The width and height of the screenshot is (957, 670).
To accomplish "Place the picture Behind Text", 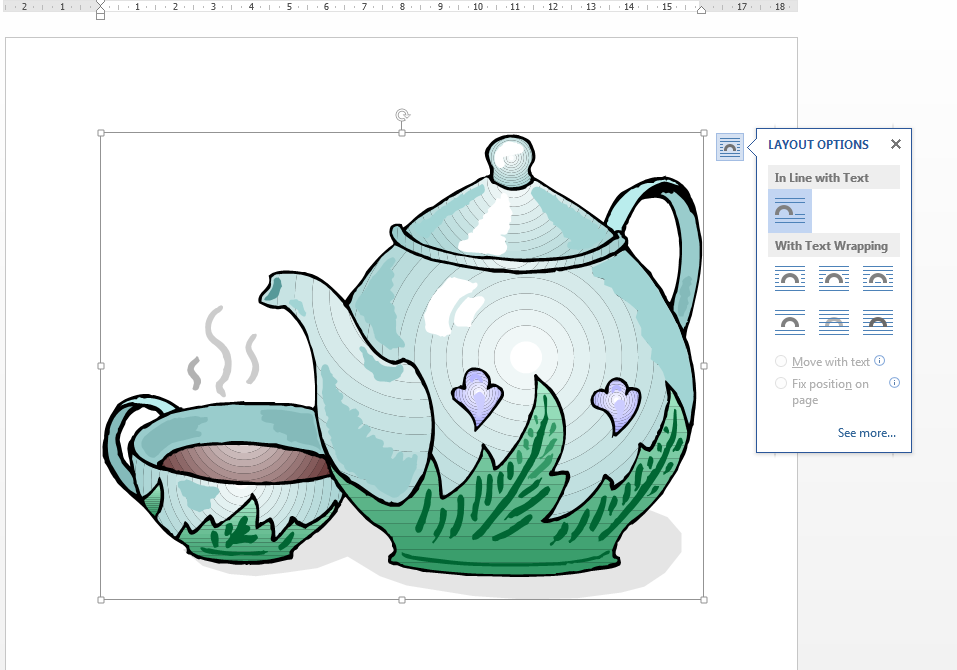I will [x=833, y=322].
